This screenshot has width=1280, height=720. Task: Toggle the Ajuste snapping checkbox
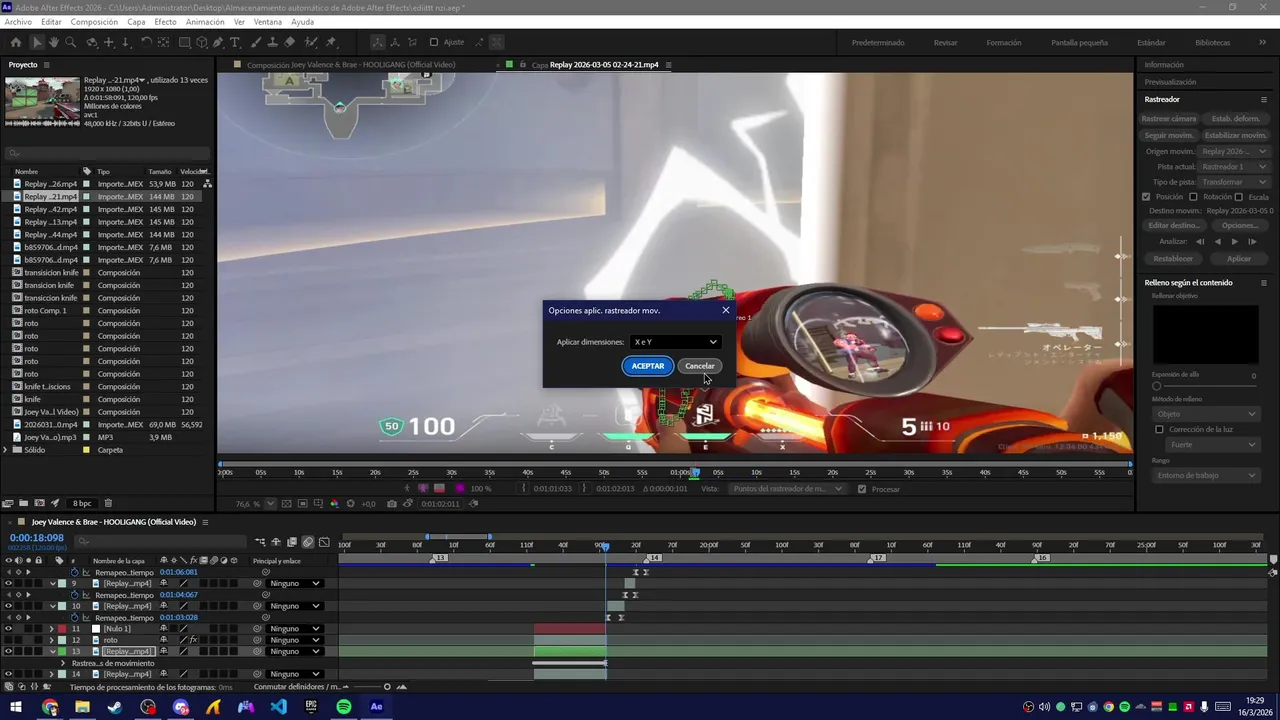click(x=433, y=42)
